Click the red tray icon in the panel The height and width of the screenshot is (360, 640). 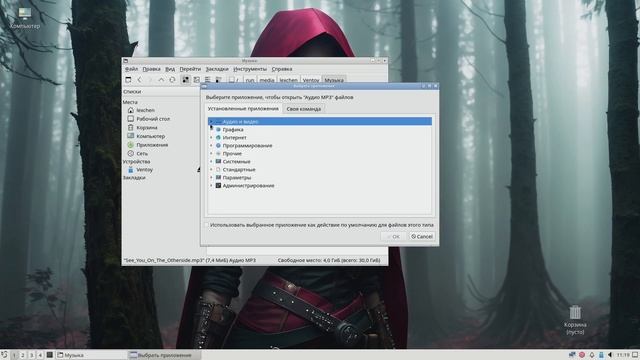tap(582, 355)
